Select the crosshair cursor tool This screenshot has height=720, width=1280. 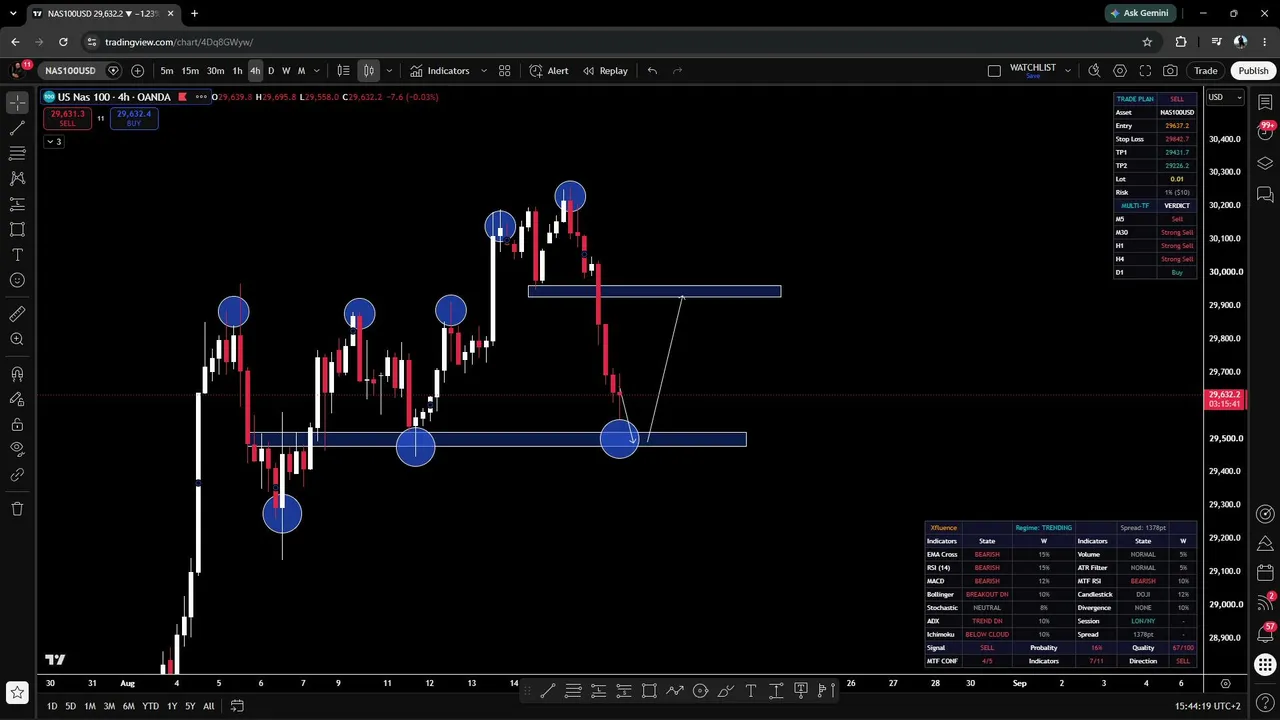pos(17,103)
